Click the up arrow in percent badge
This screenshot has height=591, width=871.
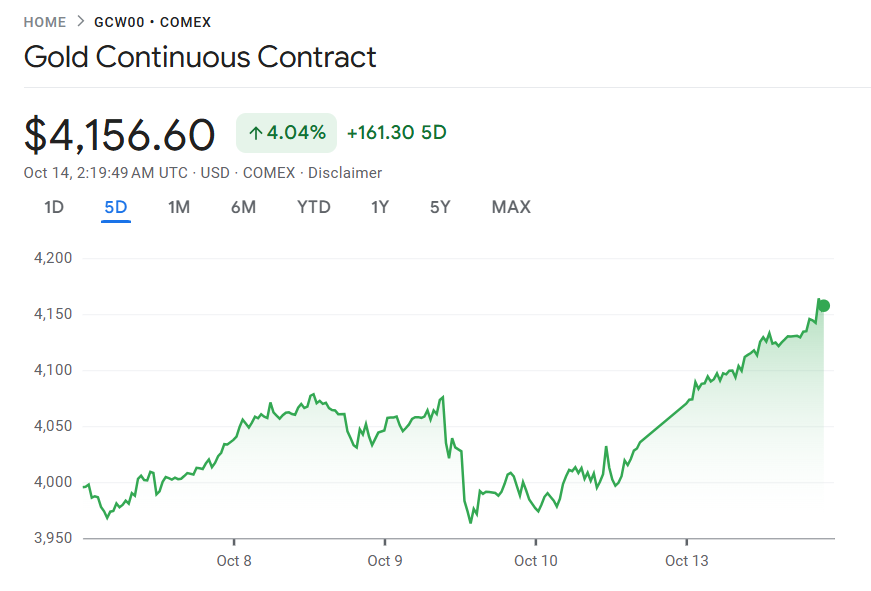(255, 133)
